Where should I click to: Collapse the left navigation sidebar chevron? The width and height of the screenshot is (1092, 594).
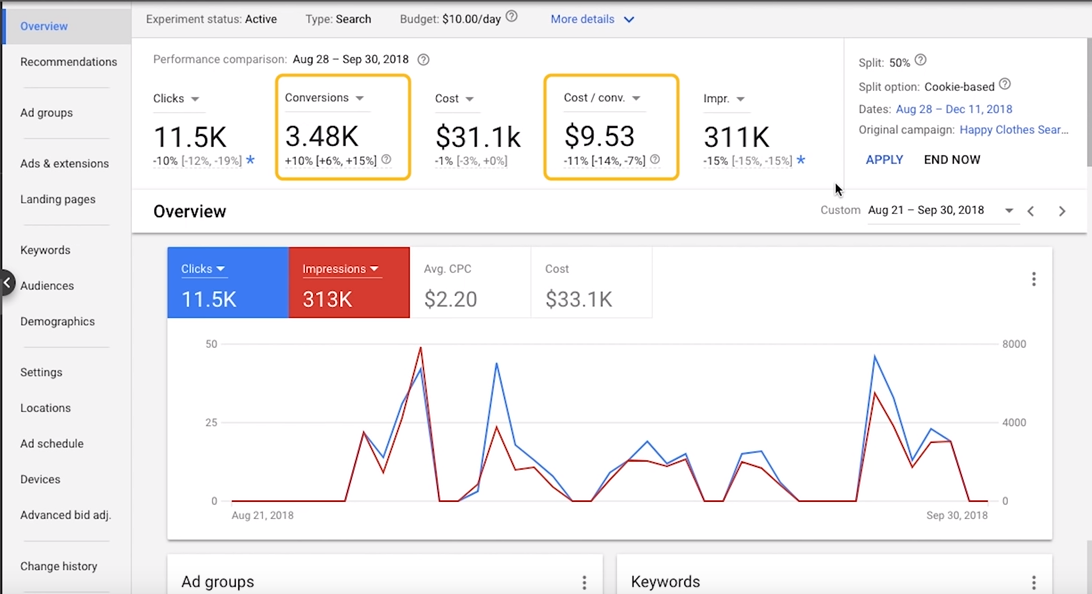(x=6, y=284)
